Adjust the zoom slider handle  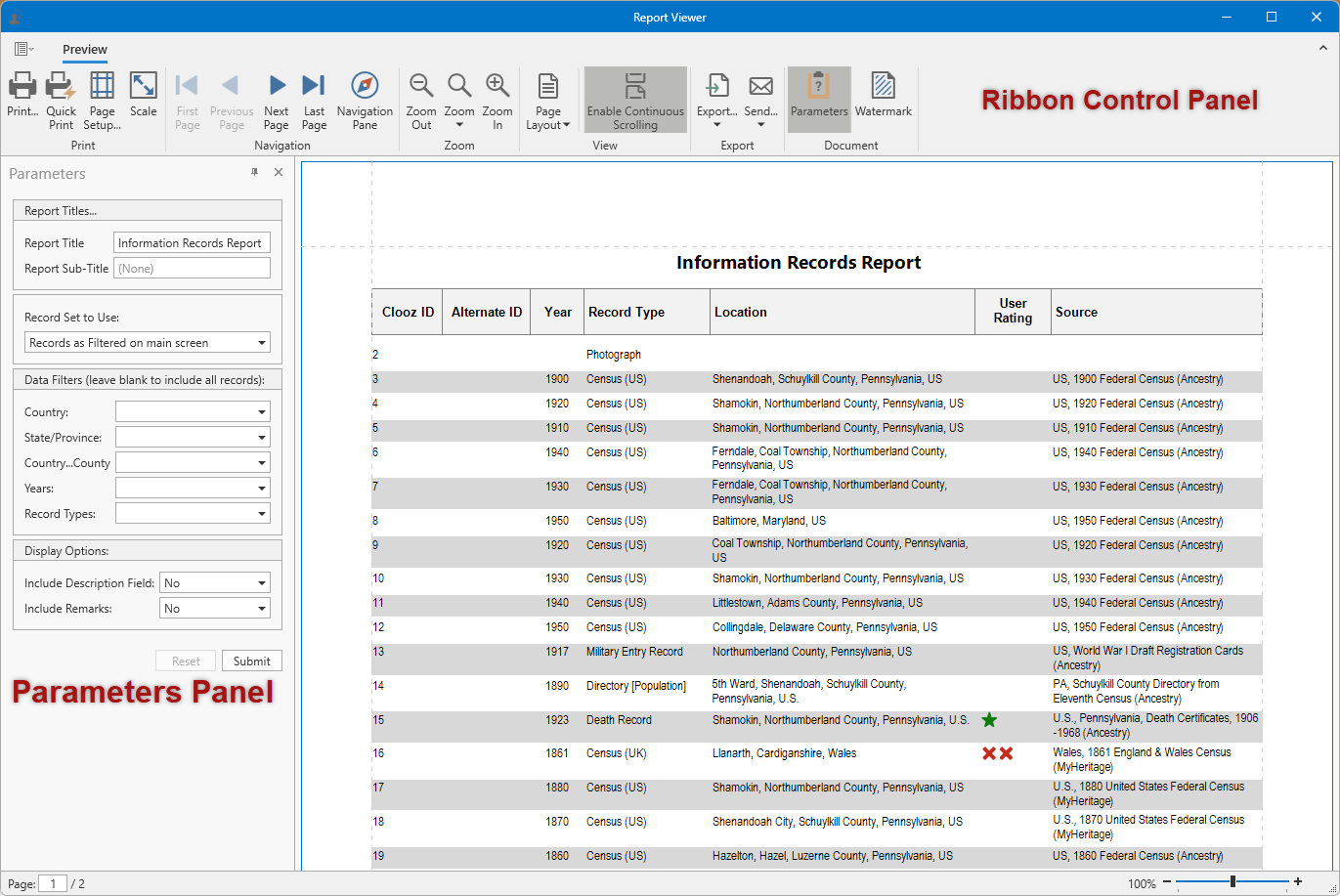(x=1232, y=882)
